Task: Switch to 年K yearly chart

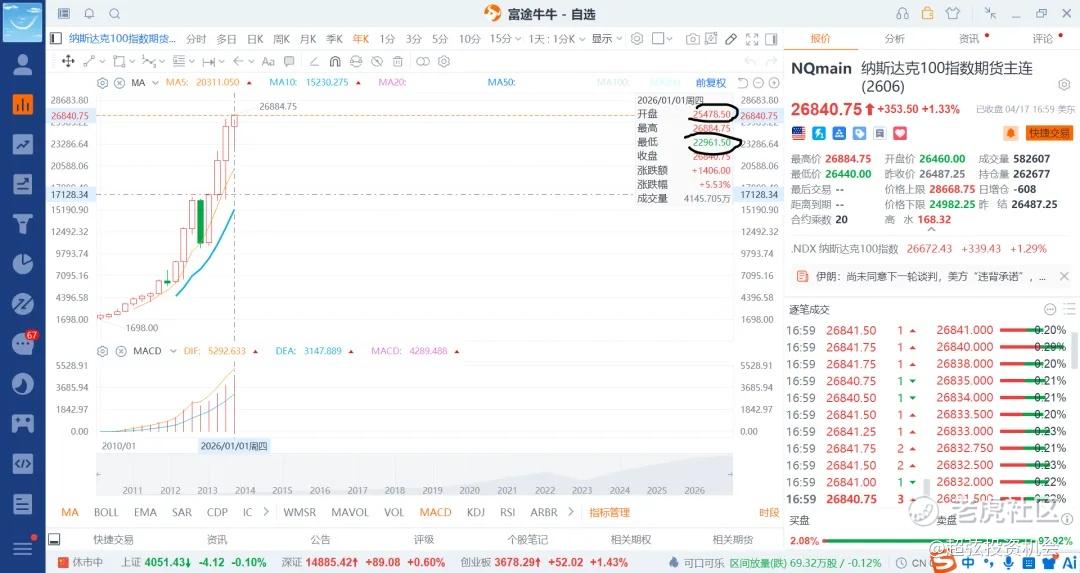Action: [361, 39]
